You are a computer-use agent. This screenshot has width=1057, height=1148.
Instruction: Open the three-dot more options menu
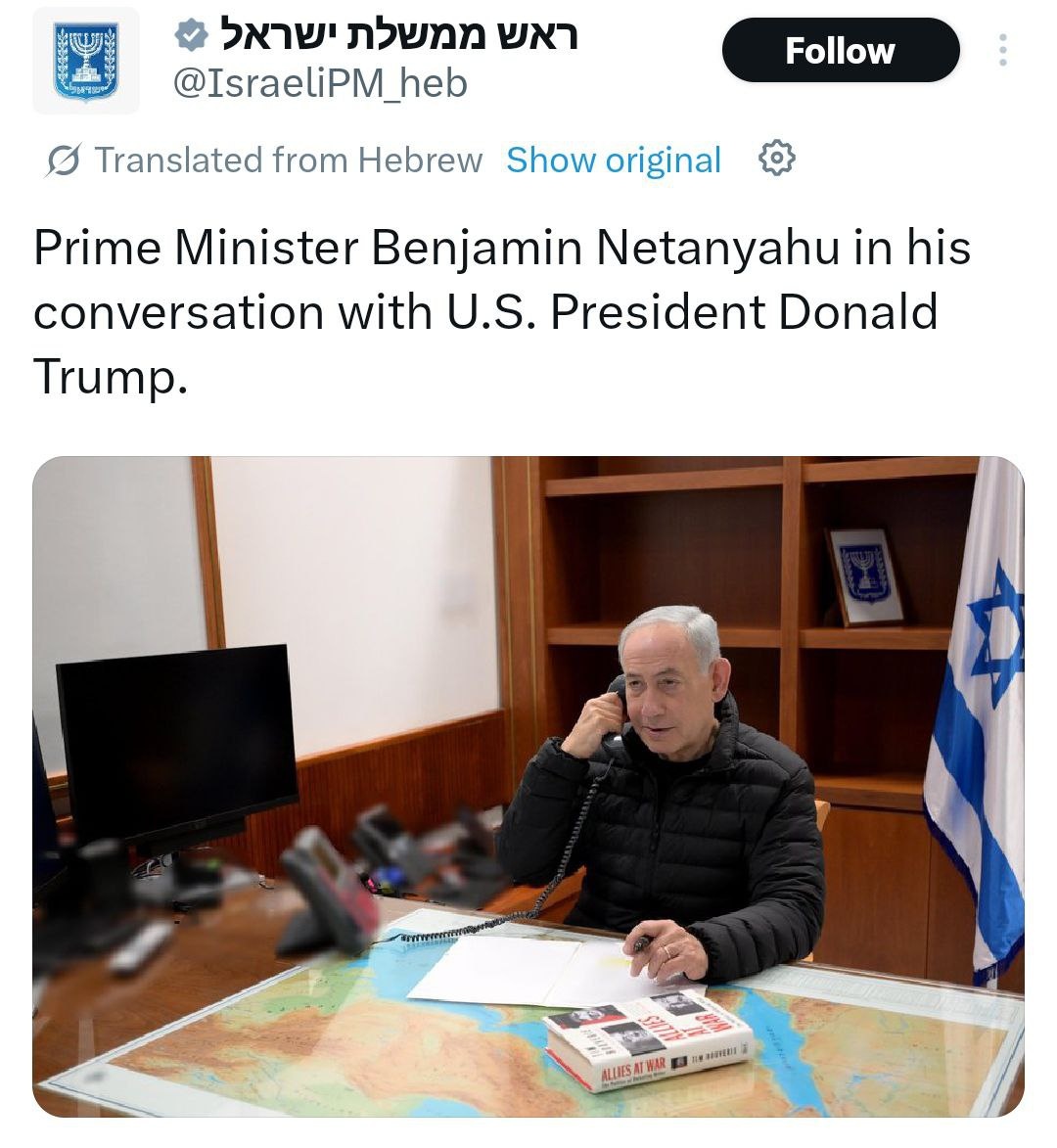(x=1003, y=50)
